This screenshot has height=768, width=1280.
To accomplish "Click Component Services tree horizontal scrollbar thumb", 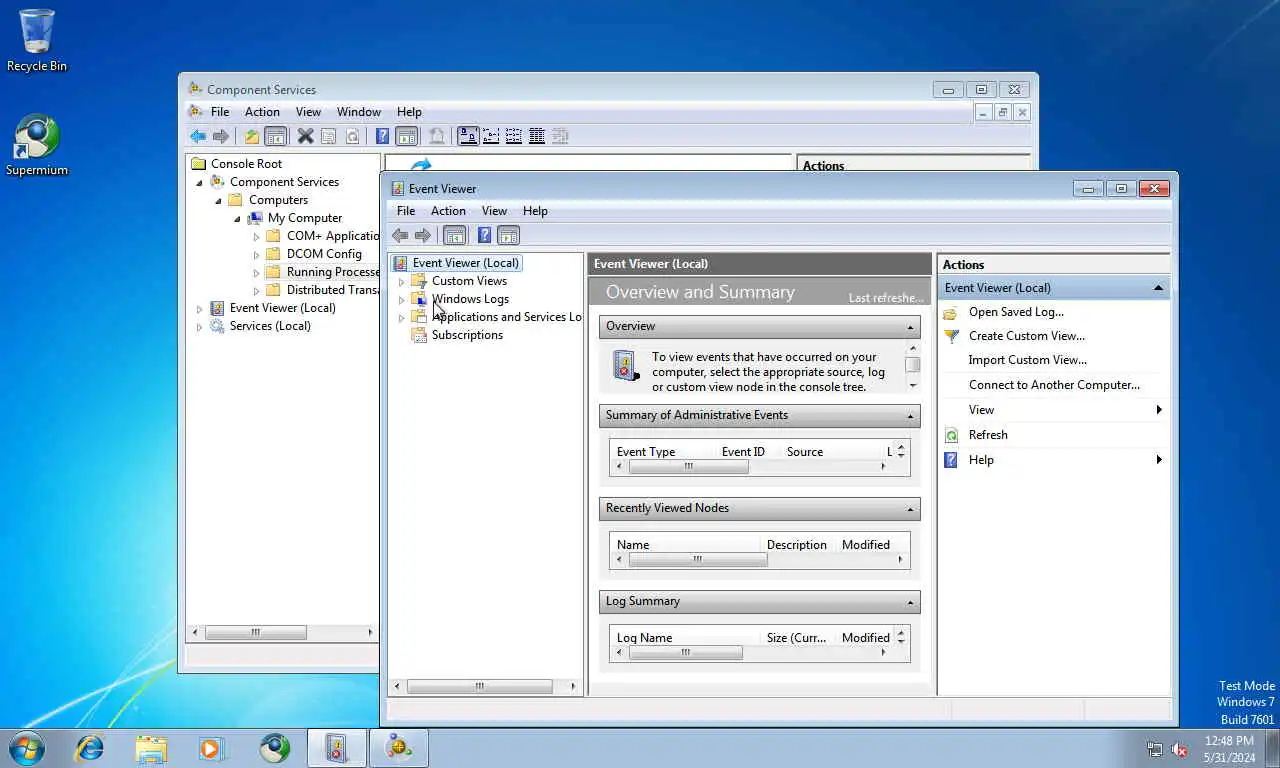I will coord(256,632).
